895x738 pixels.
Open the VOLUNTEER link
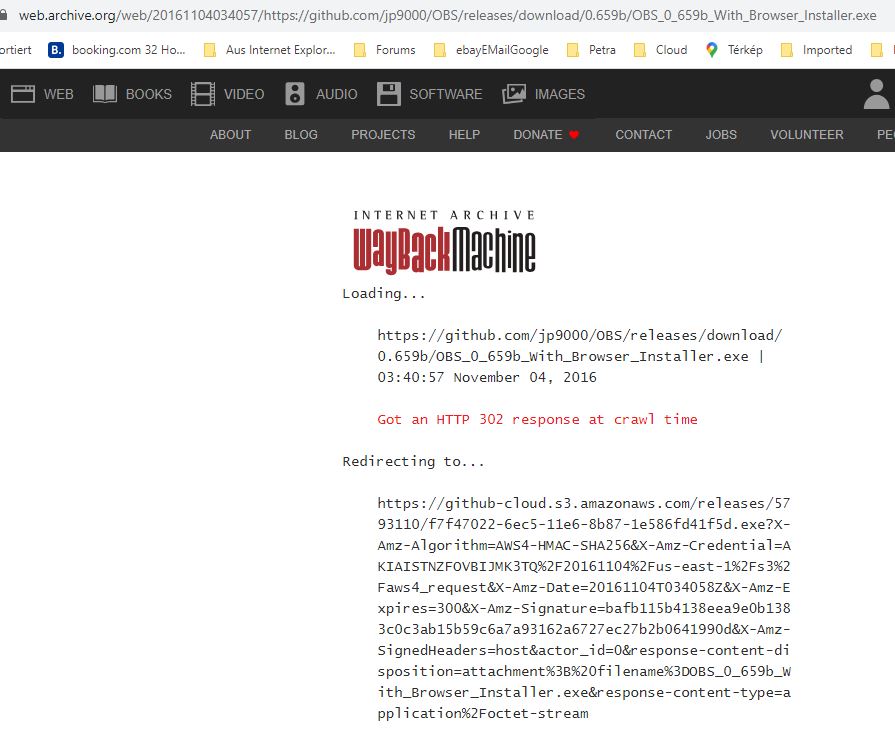(x=807, y=135)
